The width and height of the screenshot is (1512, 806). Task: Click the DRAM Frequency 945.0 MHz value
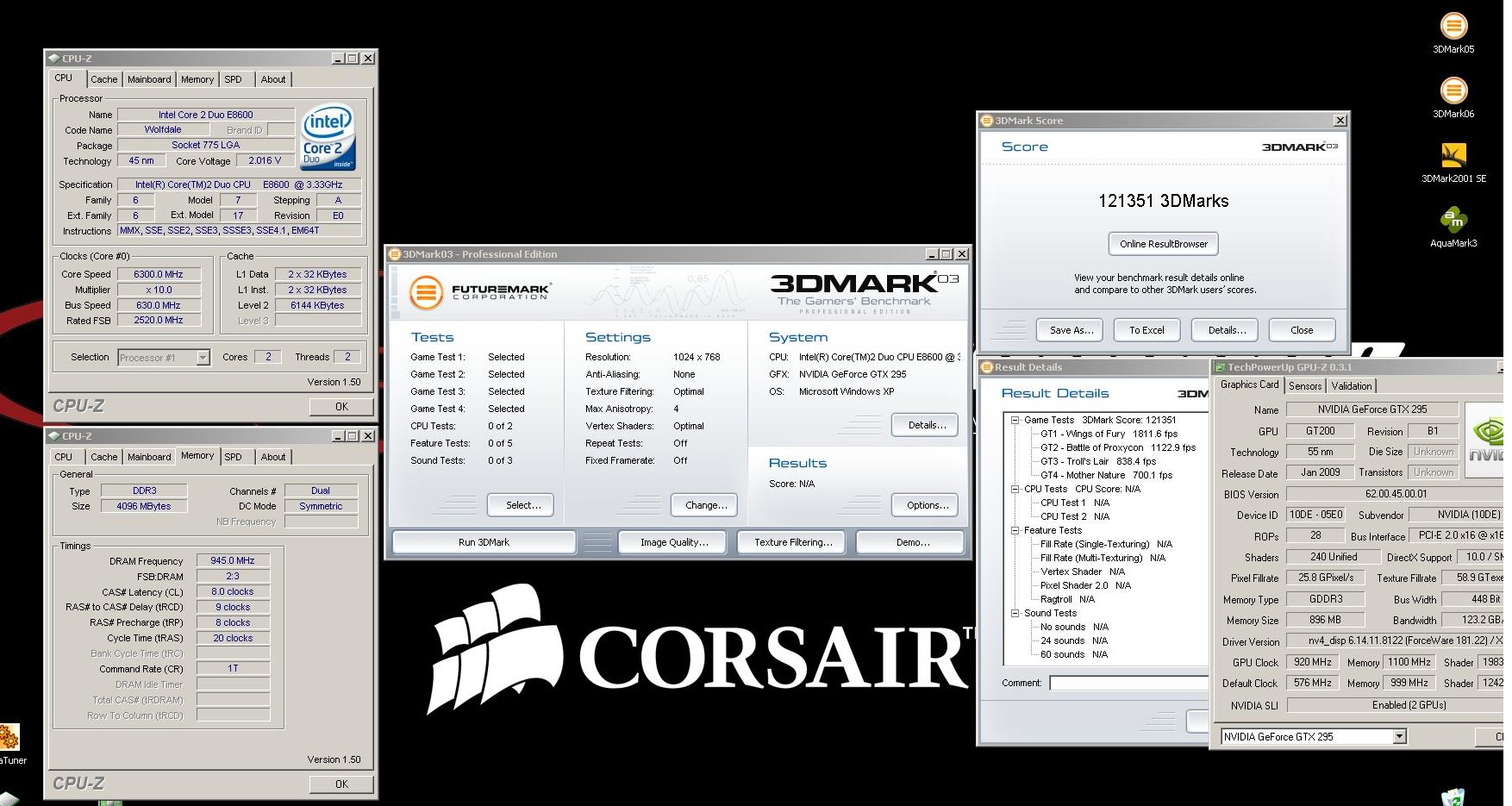coord(233,560)
